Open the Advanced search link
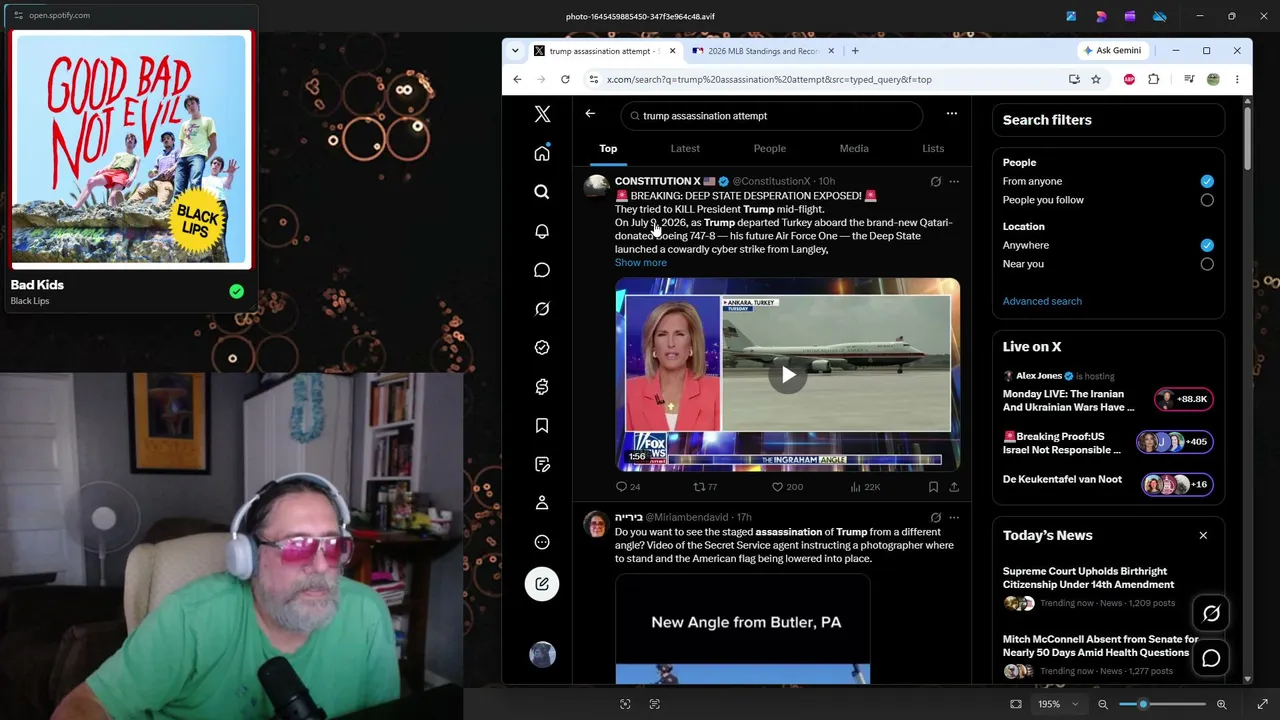Image resolution: width=1280 pixels, height=720 pixels. (1042, 301)
